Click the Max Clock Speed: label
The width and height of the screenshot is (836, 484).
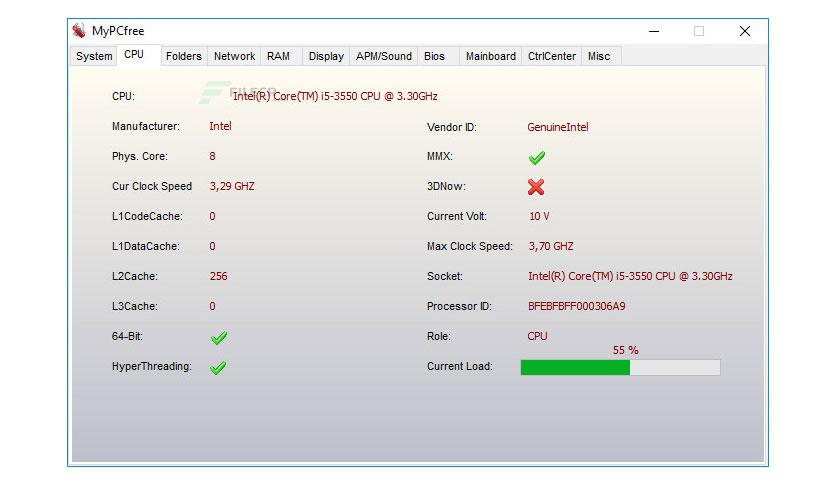pyautogui.click(x=469, y=246)
